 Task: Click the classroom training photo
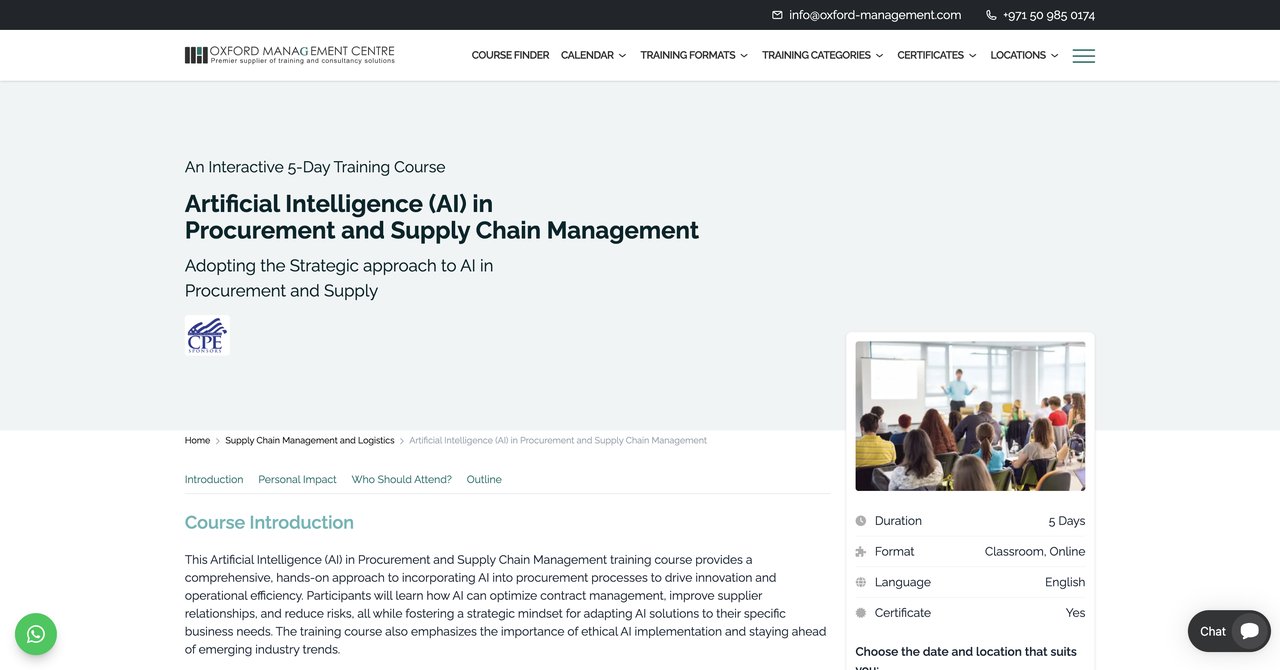(x=970, y=416)
